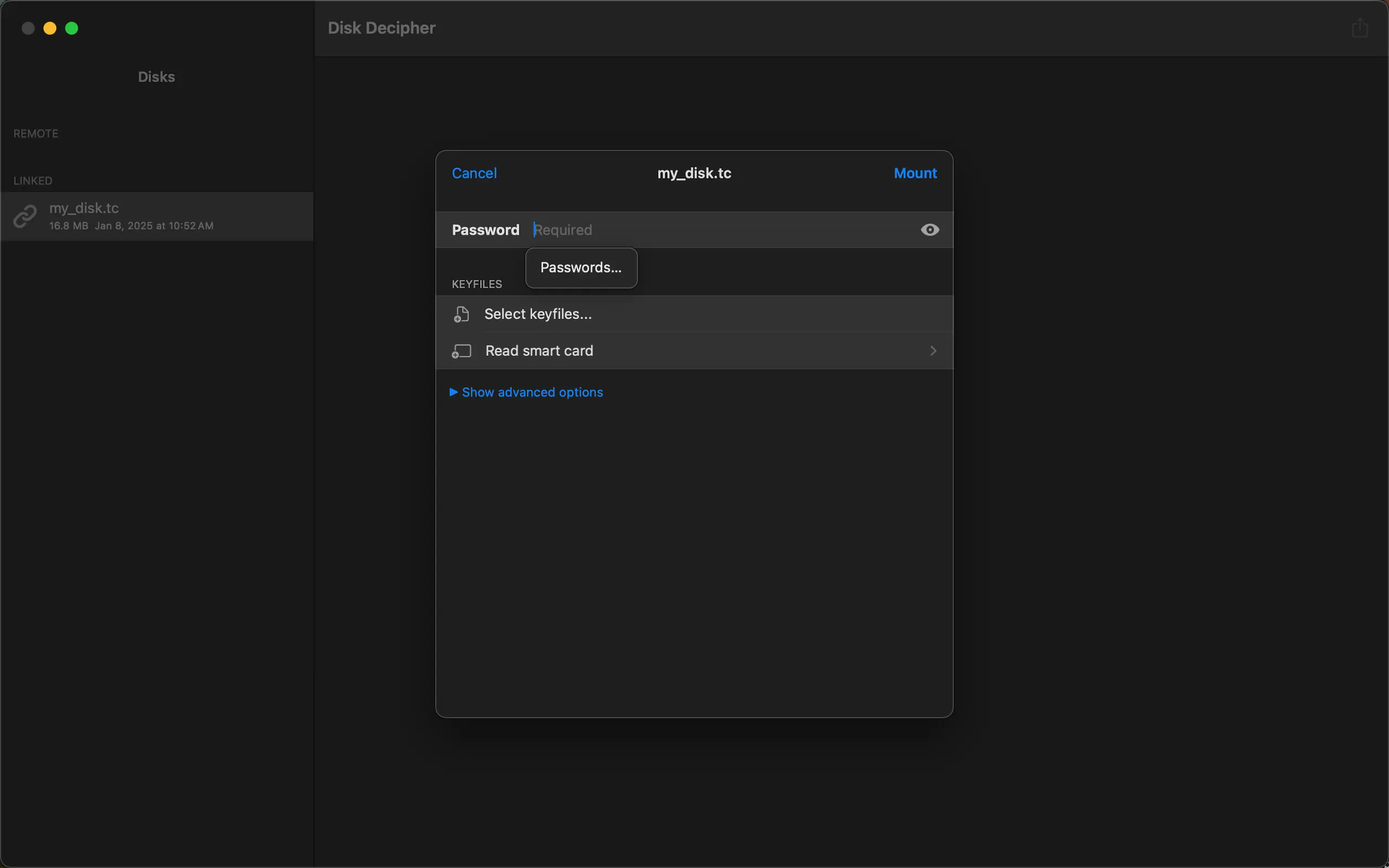The image size is (1389, 868).
Task: Choose Passwords... from popup menu
Action: (581, 267)
